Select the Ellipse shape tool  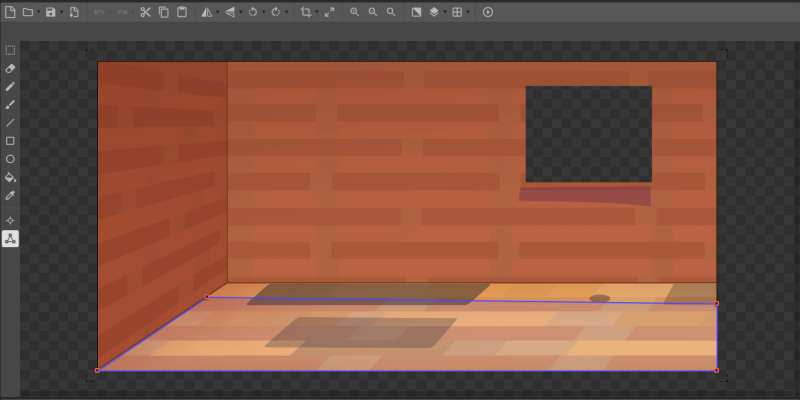point(10,159)
